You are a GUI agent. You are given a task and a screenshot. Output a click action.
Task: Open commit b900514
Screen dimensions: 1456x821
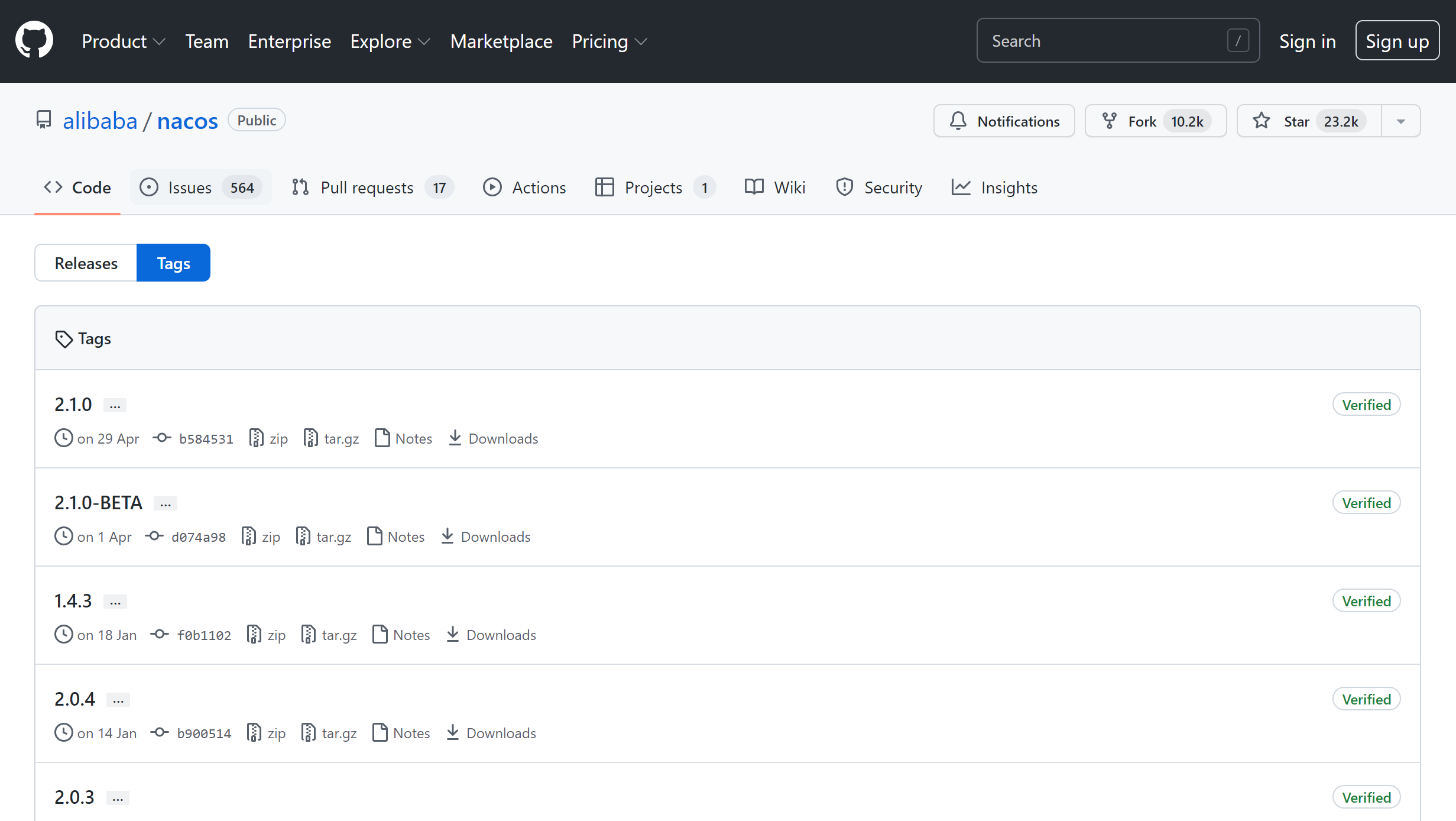(205, 733)
